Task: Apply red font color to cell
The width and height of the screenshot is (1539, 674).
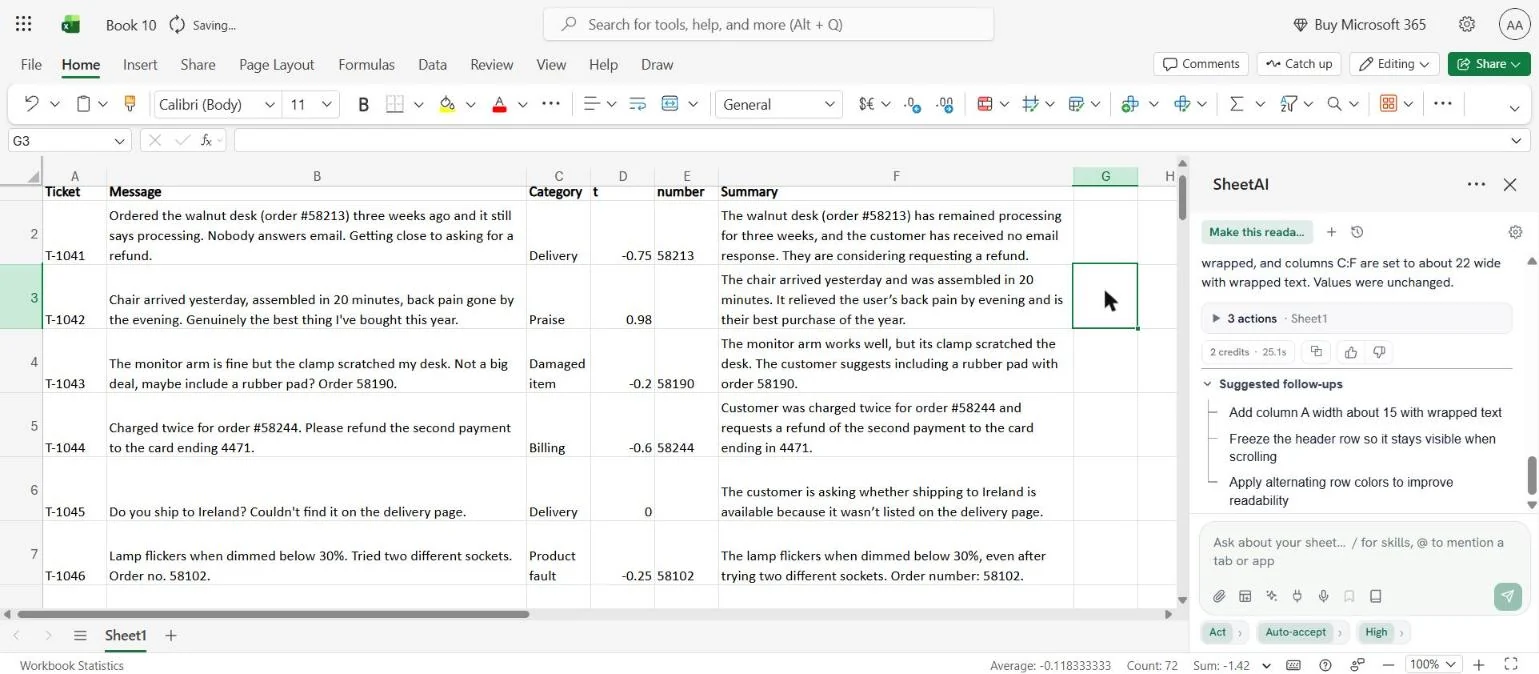Action: pyautogui.click(x=499, y=104)
